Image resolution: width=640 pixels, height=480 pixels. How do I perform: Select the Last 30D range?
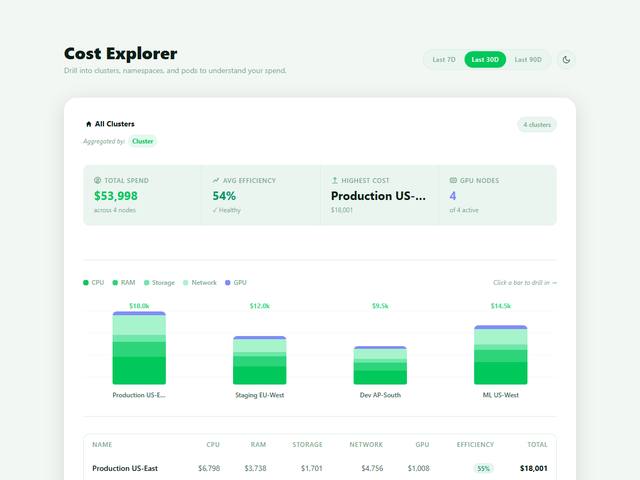[x=485, y=60]
